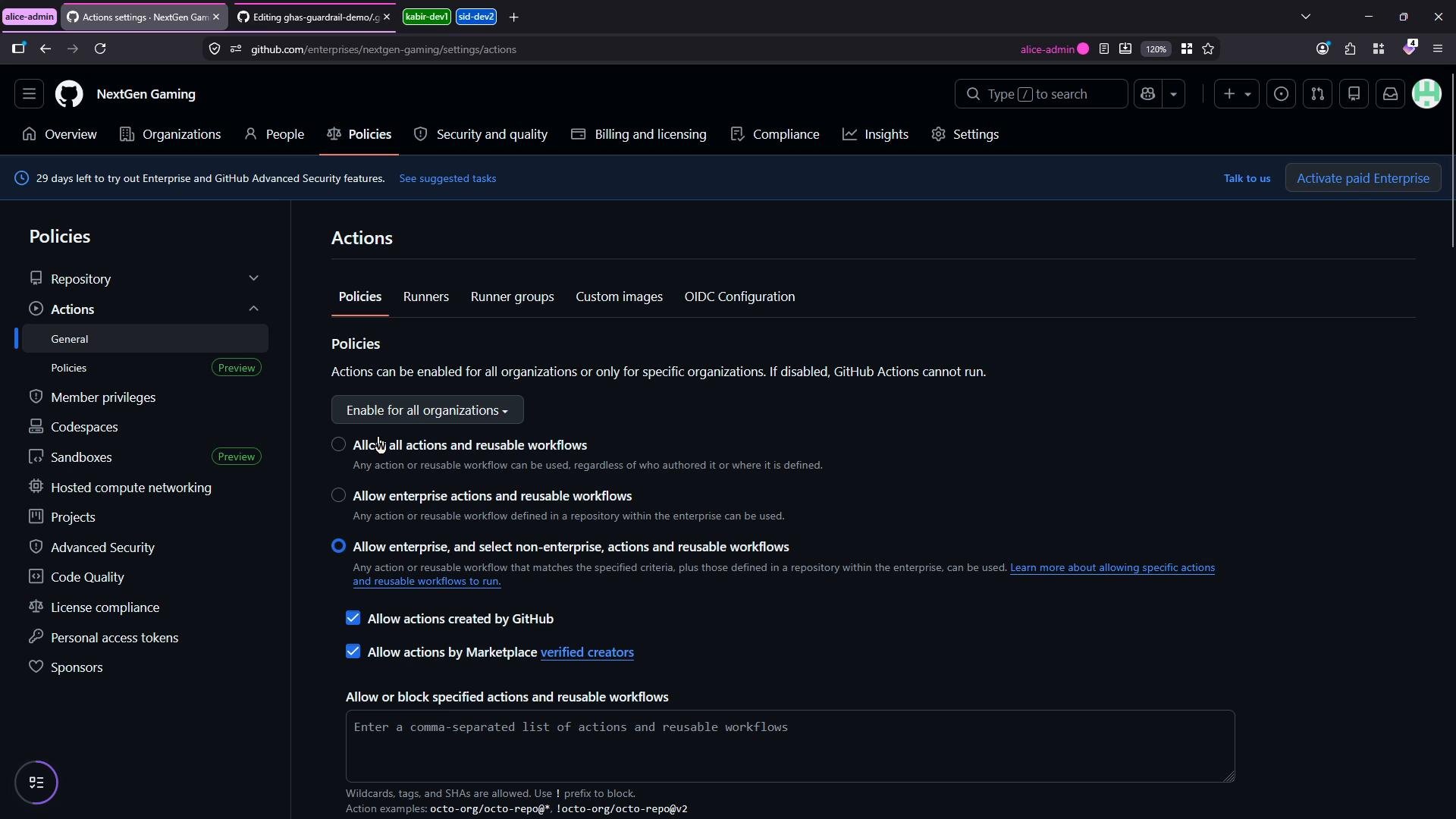List all browser tabs with the chevron
This screenshot has height=819, width=1456.
pos(1306,17)
